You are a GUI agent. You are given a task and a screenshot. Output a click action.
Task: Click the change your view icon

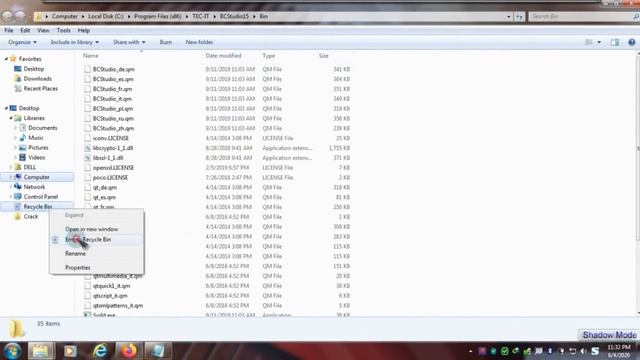pos(589,42)
